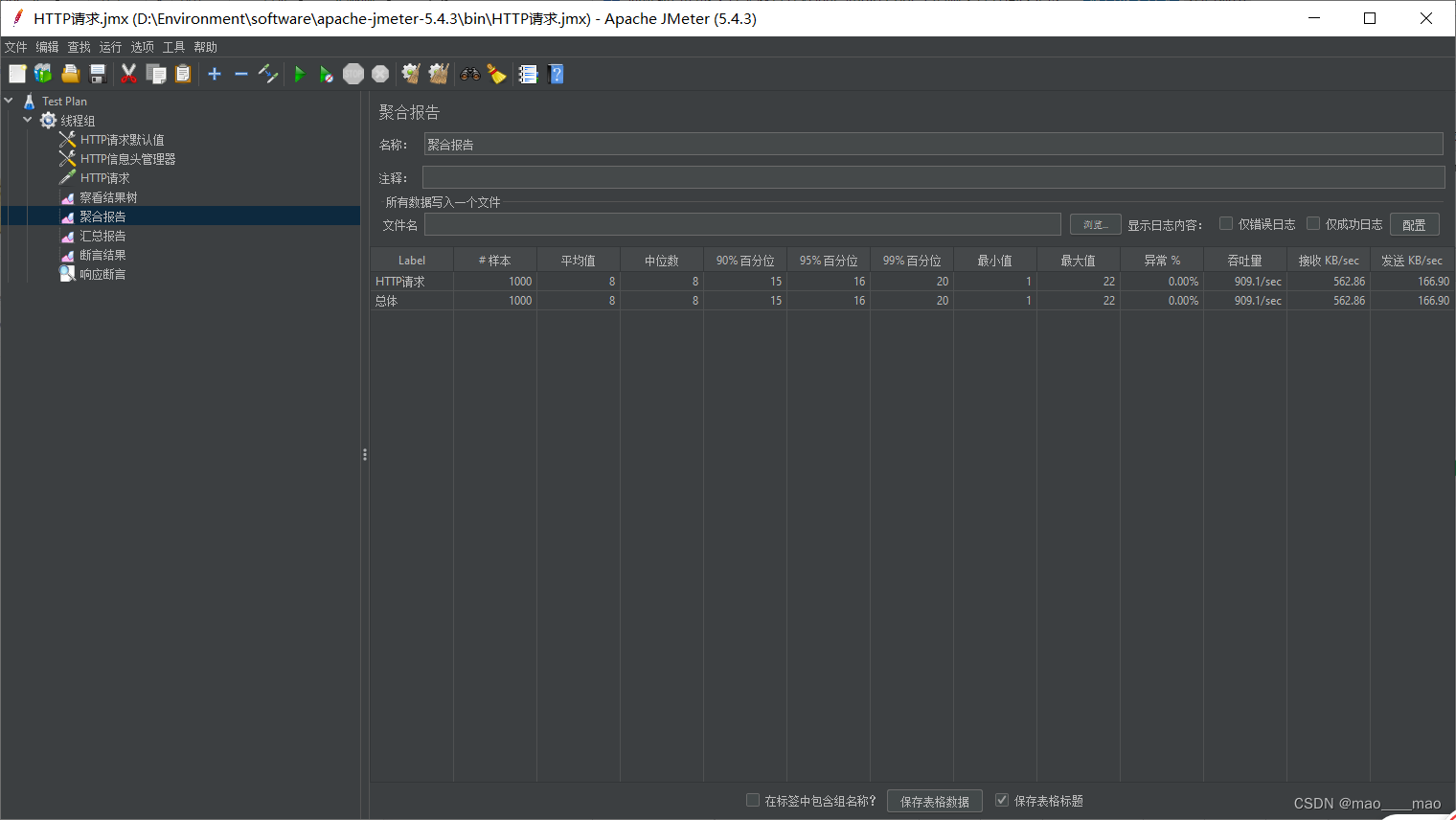Uncheck 保存表格标题 checkbox
The image size is (1456, 820).
[1002, 800]
